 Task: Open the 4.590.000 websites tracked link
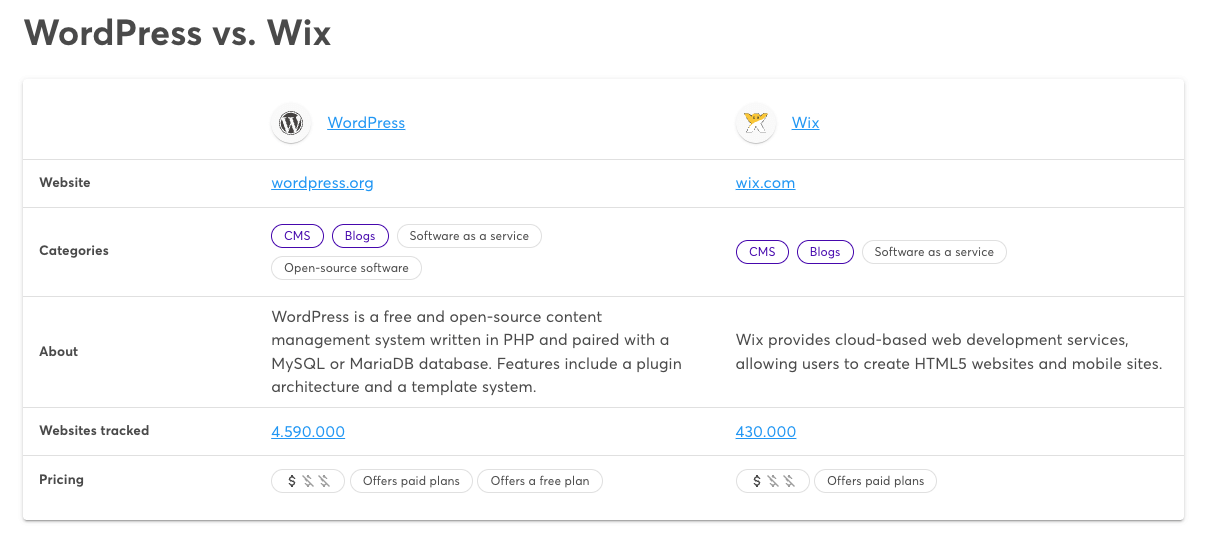point(308,432)
